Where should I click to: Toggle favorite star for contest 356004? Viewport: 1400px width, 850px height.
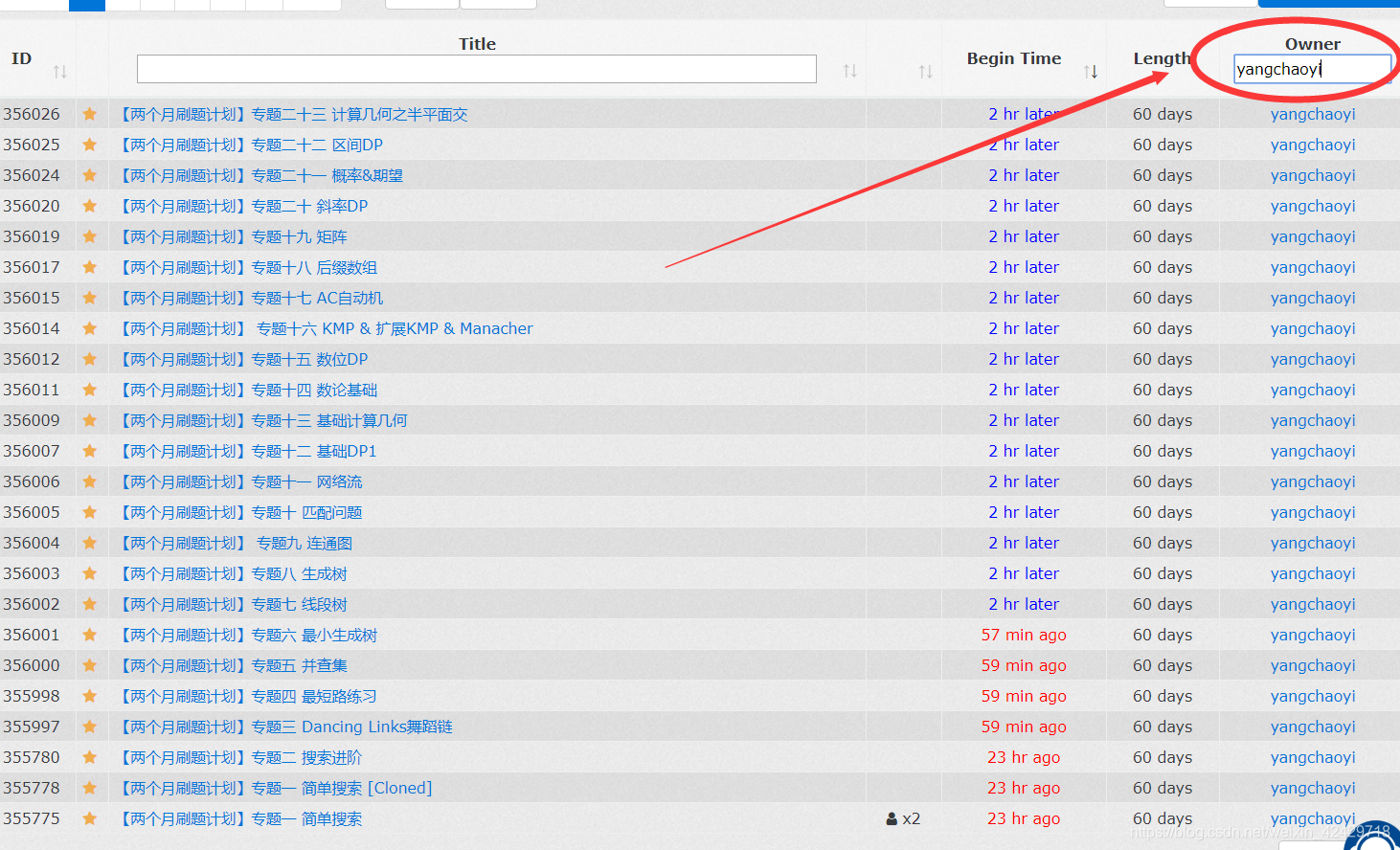[90, 543]
